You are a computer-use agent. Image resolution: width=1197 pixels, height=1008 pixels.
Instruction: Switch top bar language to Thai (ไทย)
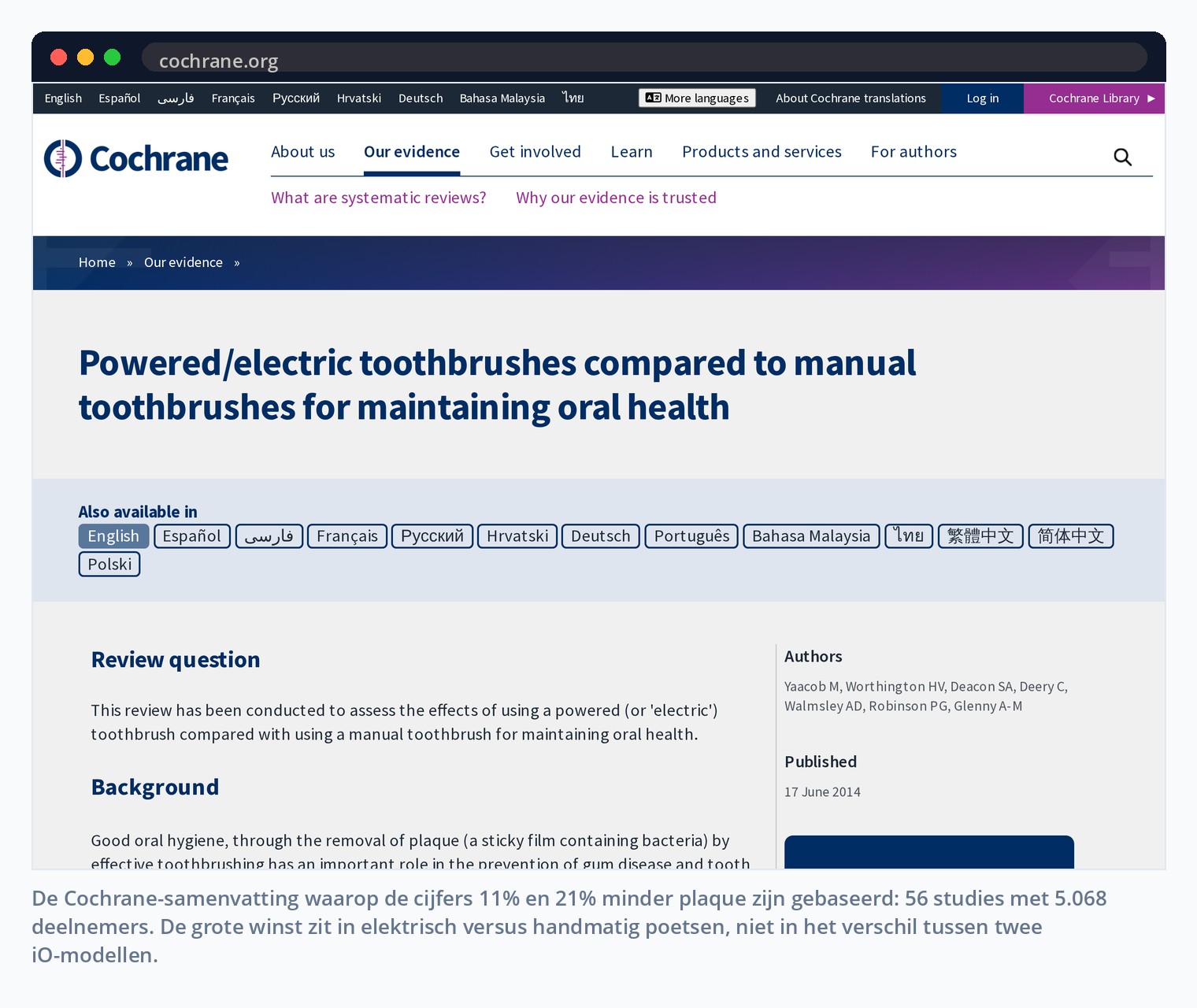pyautogui.click(x=573, y=98)
